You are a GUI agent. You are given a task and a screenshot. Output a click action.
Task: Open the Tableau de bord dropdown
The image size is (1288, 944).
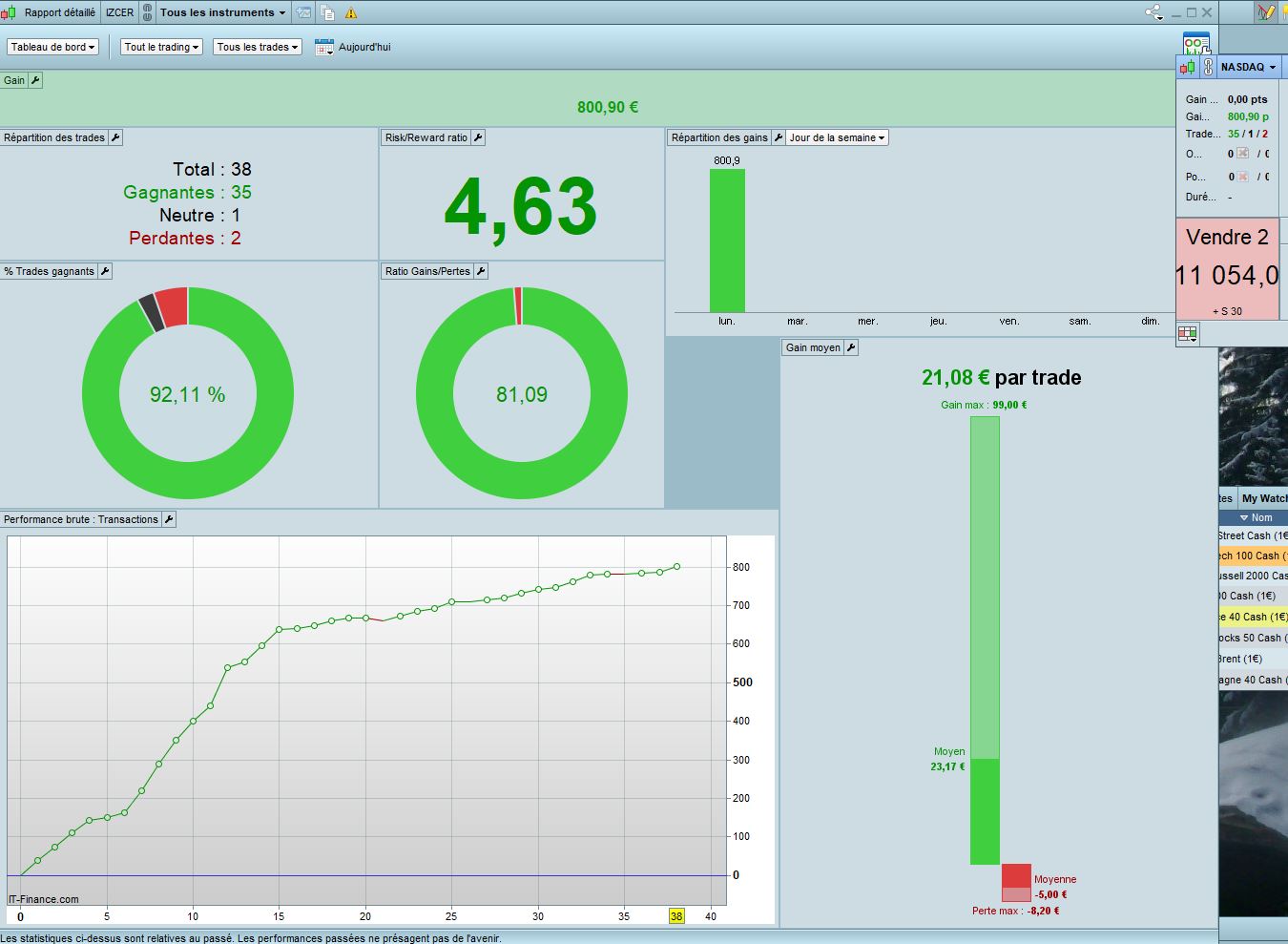[x=53, y=47]
